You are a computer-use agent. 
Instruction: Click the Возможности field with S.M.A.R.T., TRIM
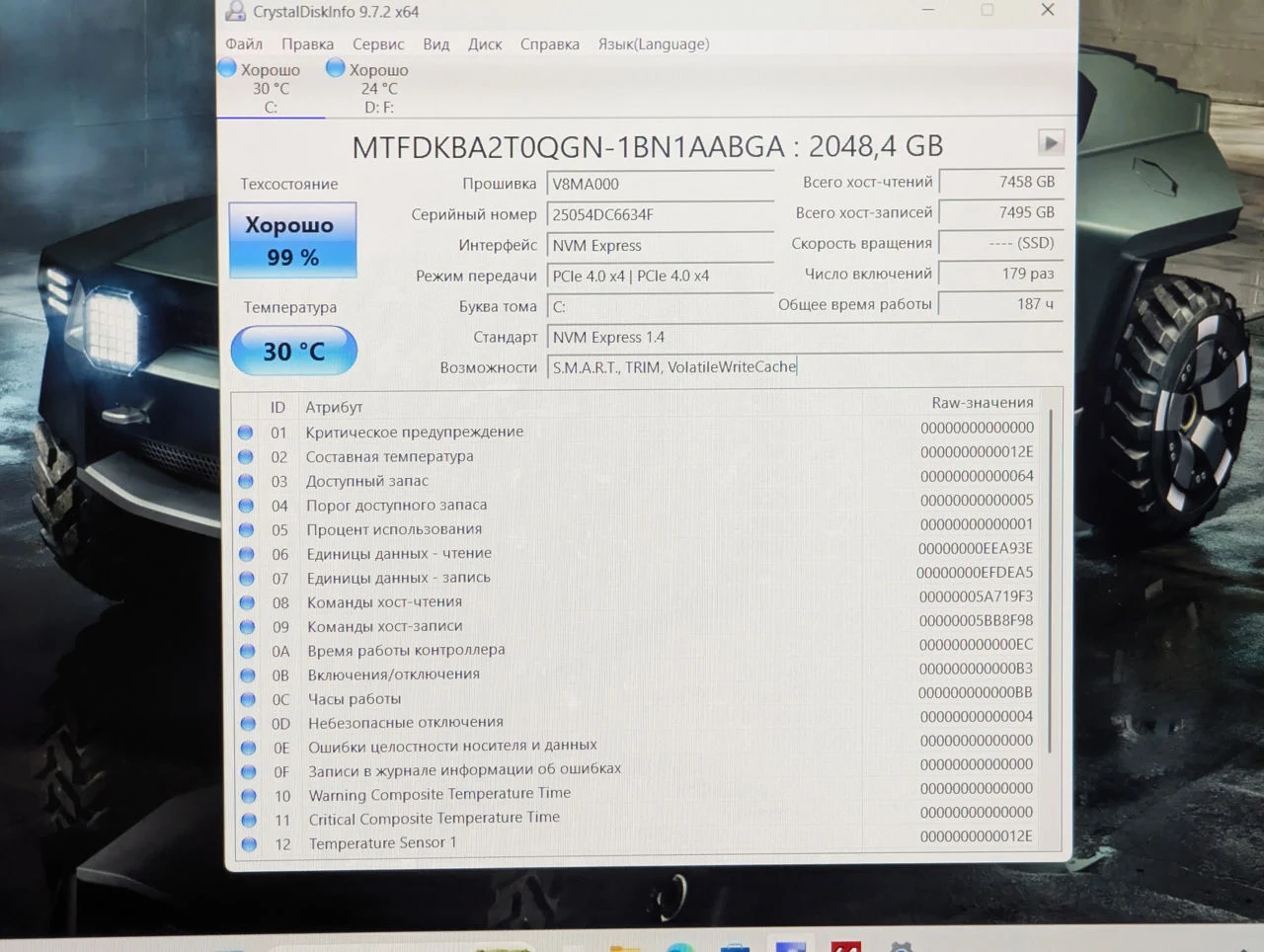tap(804, 366)
